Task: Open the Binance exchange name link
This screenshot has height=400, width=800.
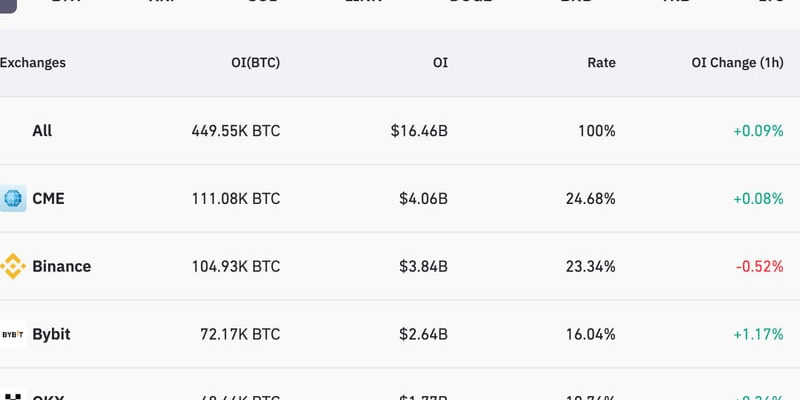Action: pos(62,266)
